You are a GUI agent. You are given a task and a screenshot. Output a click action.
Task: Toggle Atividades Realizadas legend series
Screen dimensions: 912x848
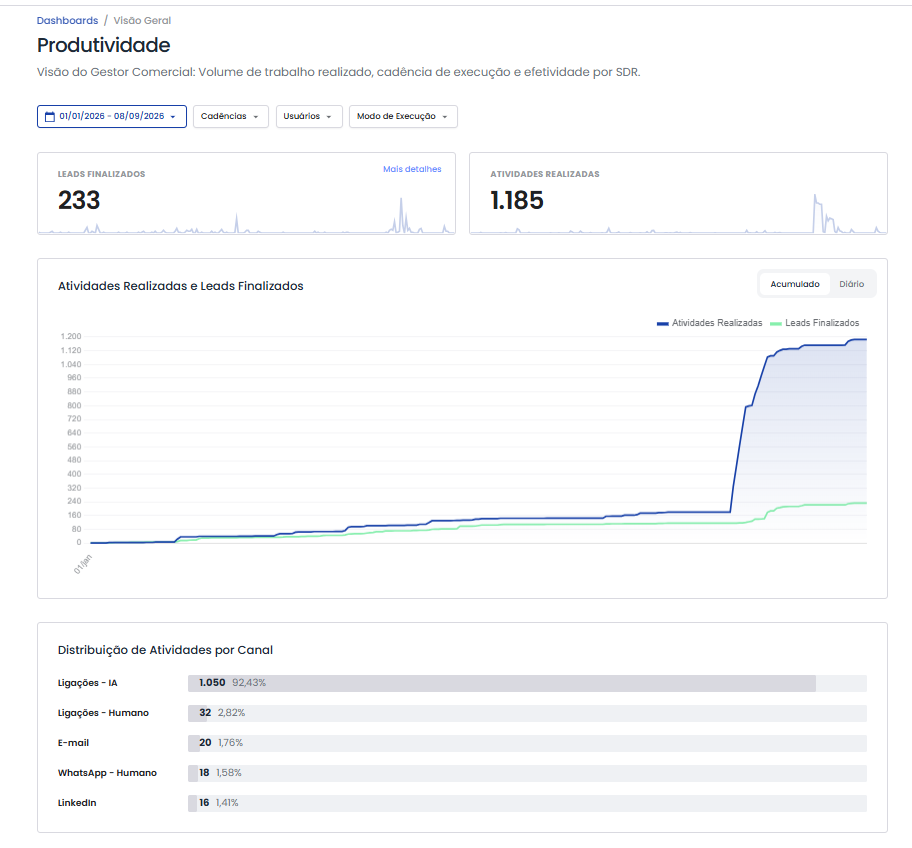click(710, 323)
